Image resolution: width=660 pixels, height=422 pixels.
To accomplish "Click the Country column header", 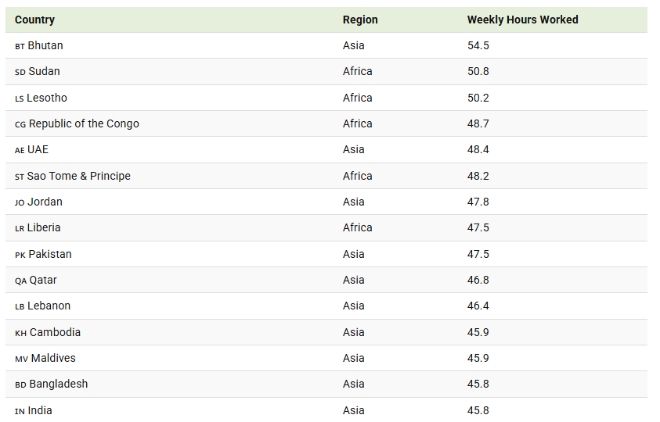I will tap(35, 20).
